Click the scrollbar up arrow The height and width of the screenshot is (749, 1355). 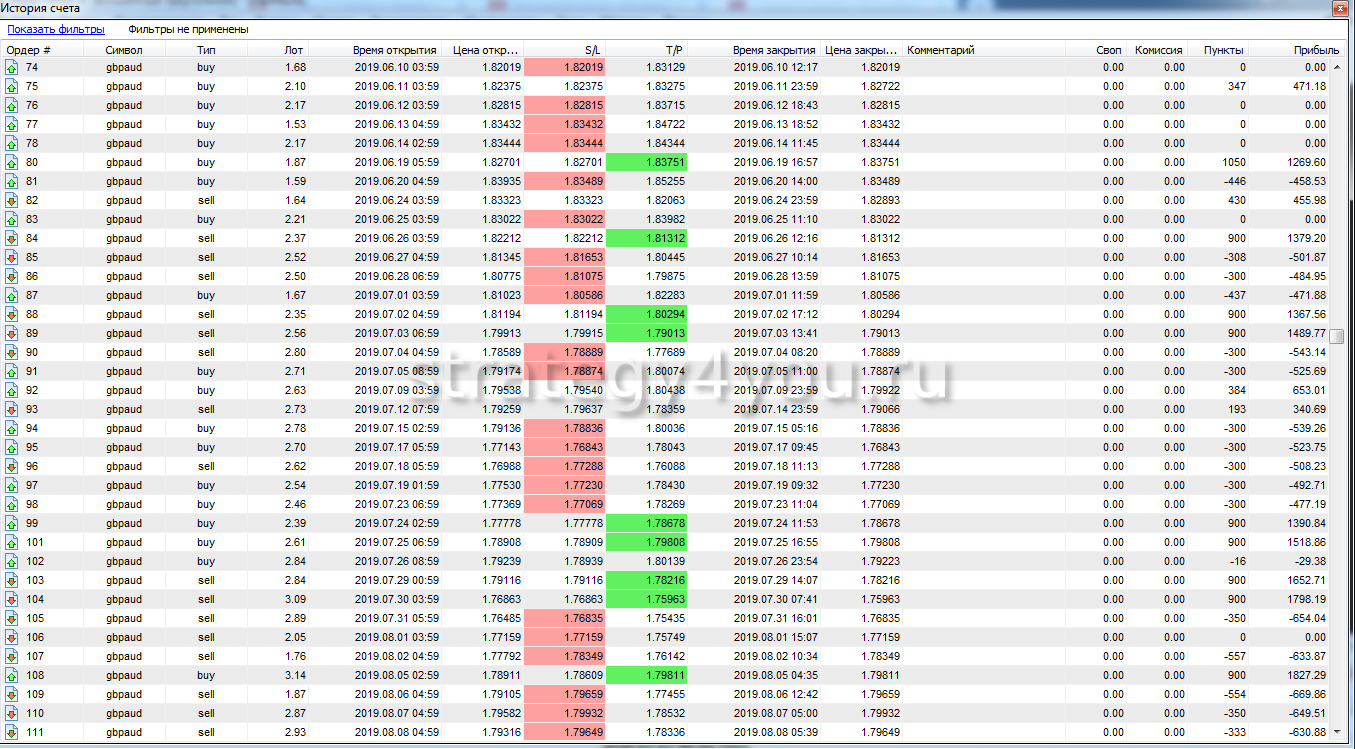point(1337,67)
